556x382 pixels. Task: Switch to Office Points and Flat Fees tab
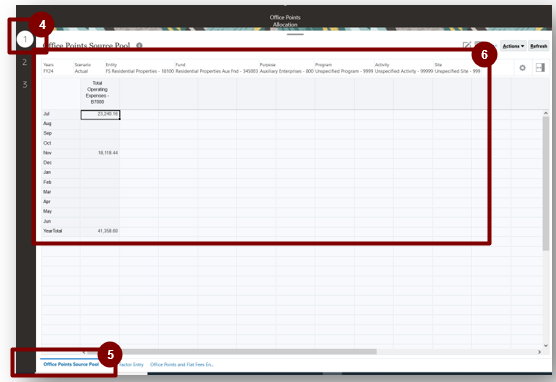182,365
